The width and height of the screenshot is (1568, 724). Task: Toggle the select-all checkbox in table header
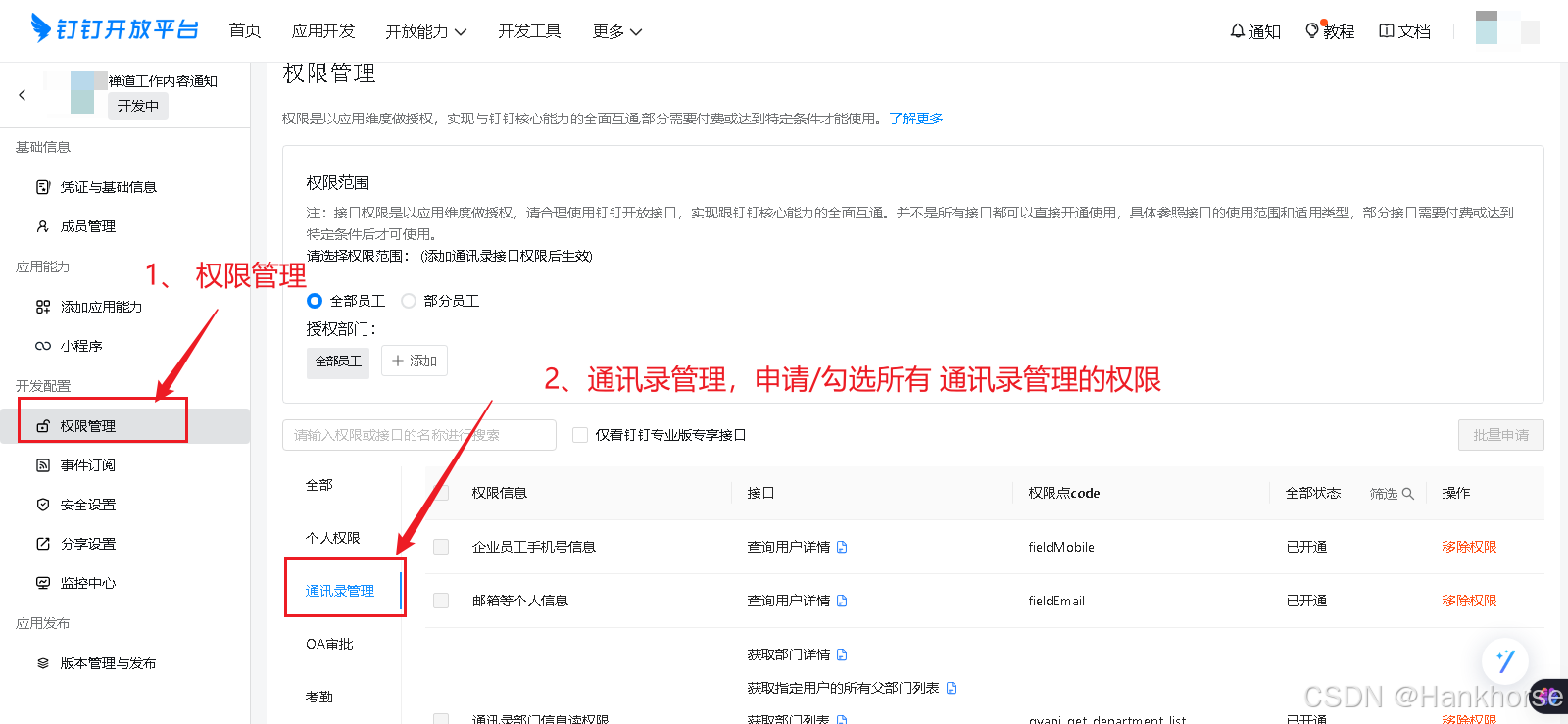pyautogui.click(x=441, y=493)
